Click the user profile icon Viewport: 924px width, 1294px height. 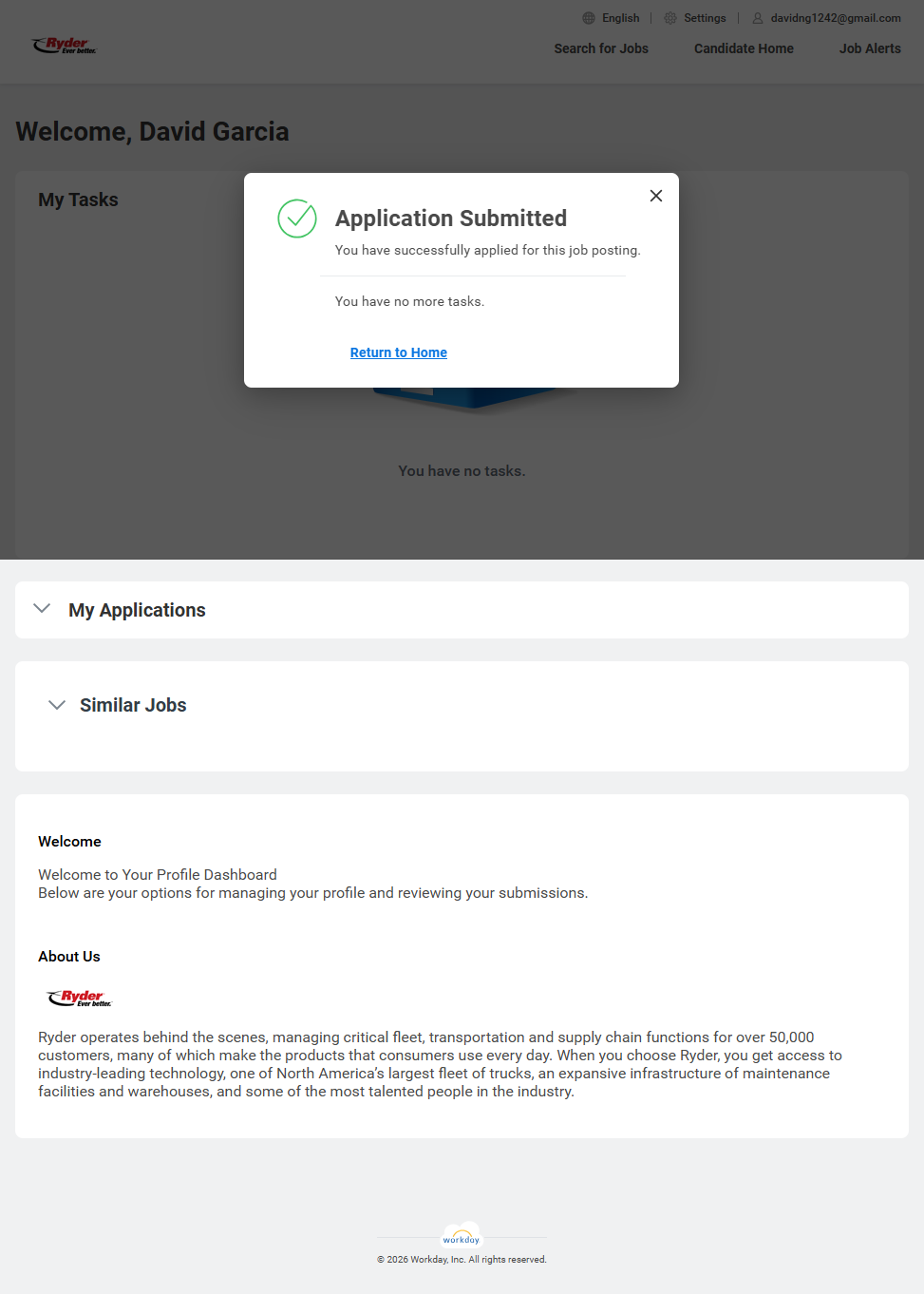point(758,18)
